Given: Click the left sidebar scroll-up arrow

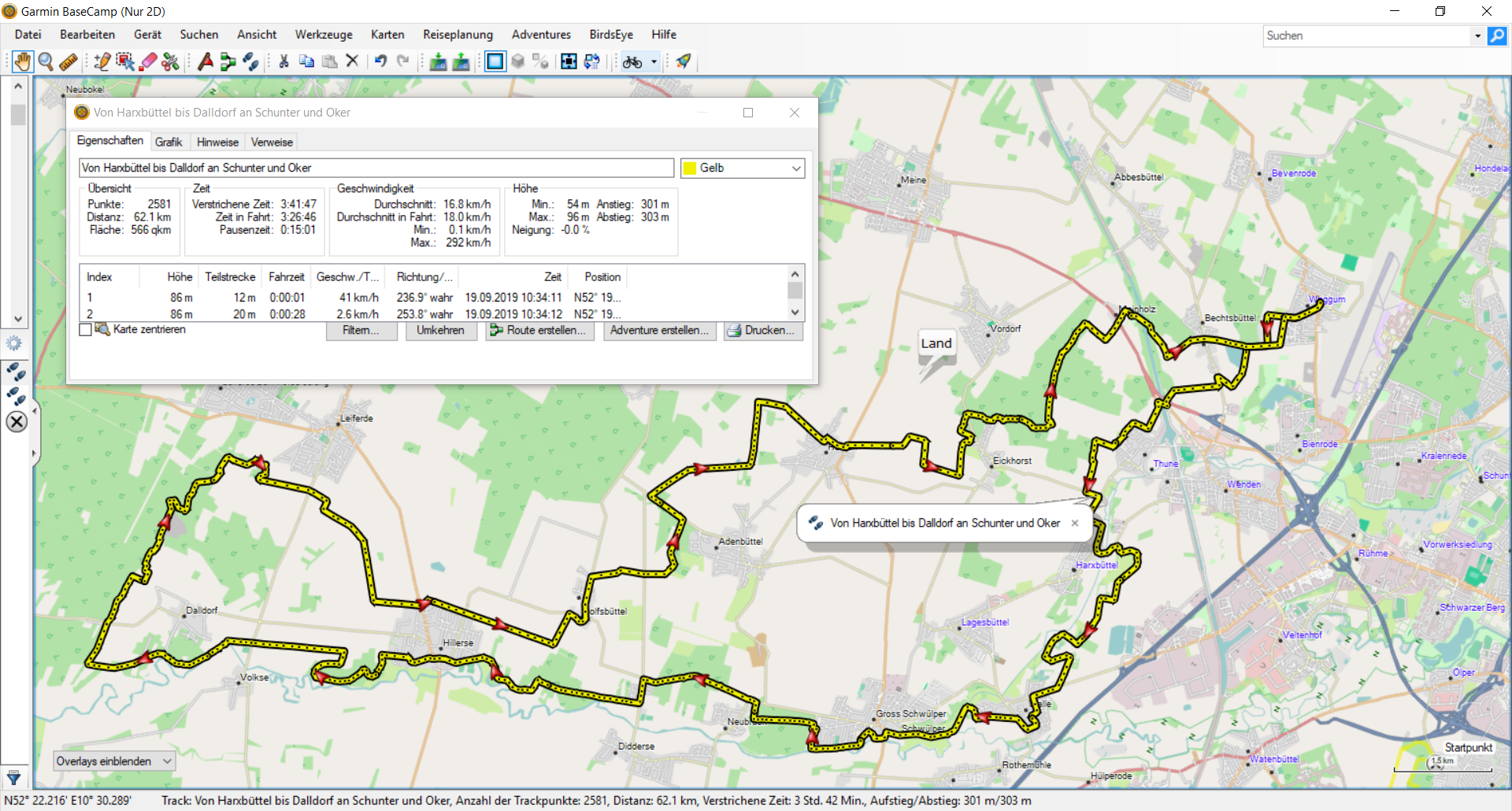Looking at the screenshot, I should coord(18,85).
